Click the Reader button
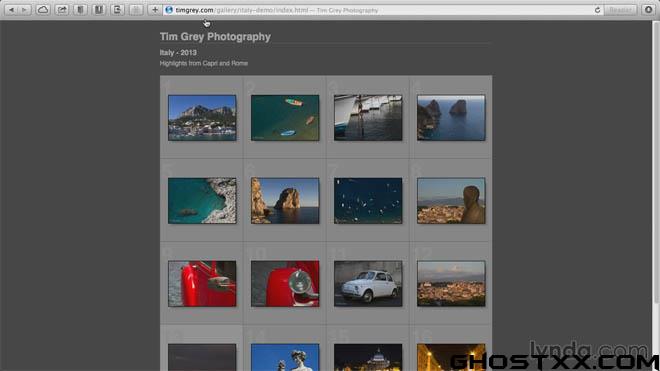 point(620,10)
